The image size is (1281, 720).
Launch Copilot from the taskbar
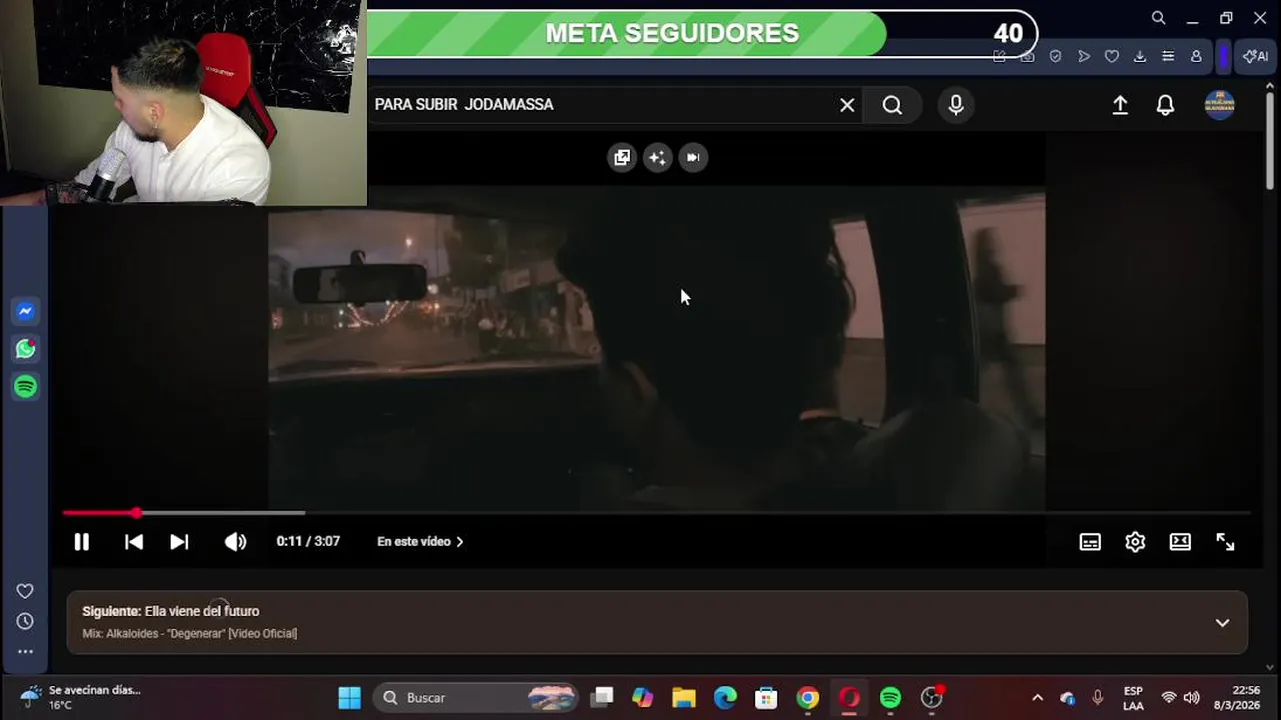pyautogui.click(x=642, y=698)
